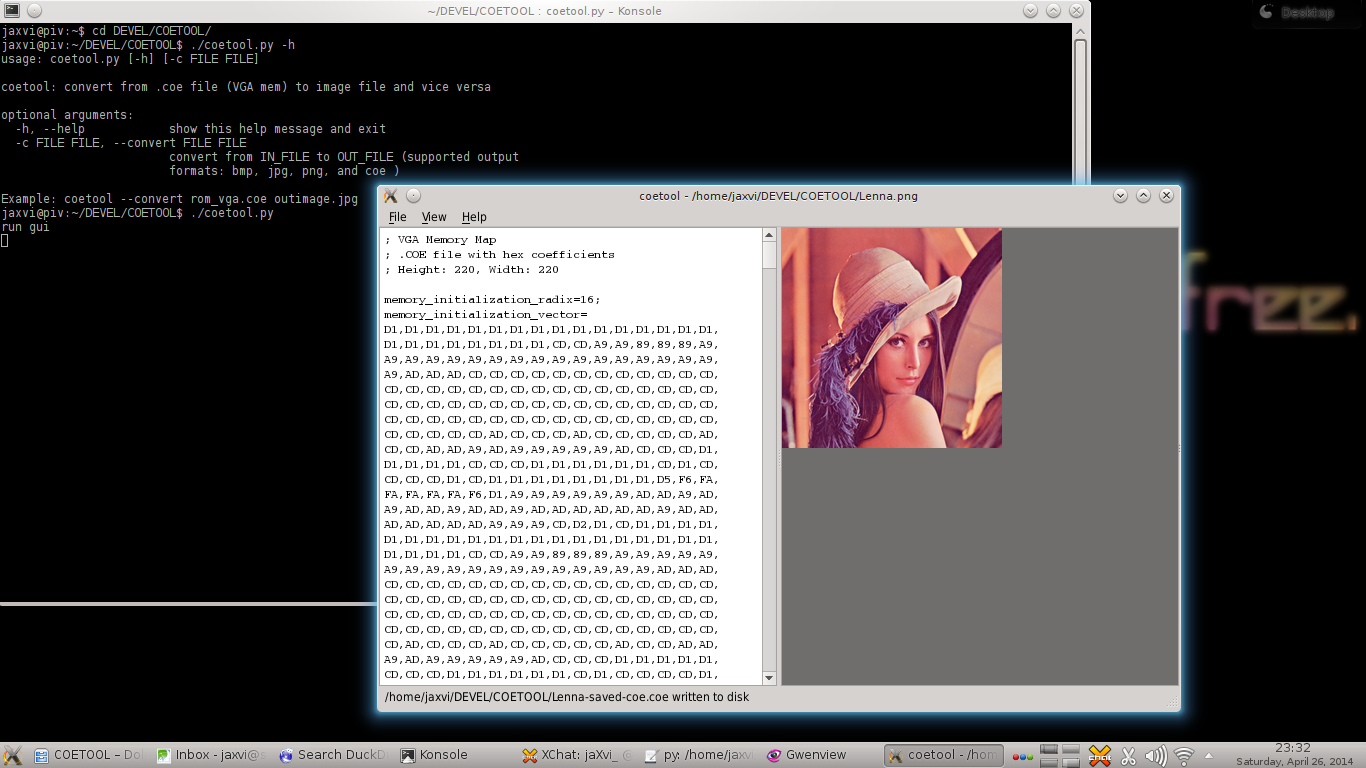Click the scroll-up arrow of the COE text pane
1366x768 pixels.
[x=769, y=235]
